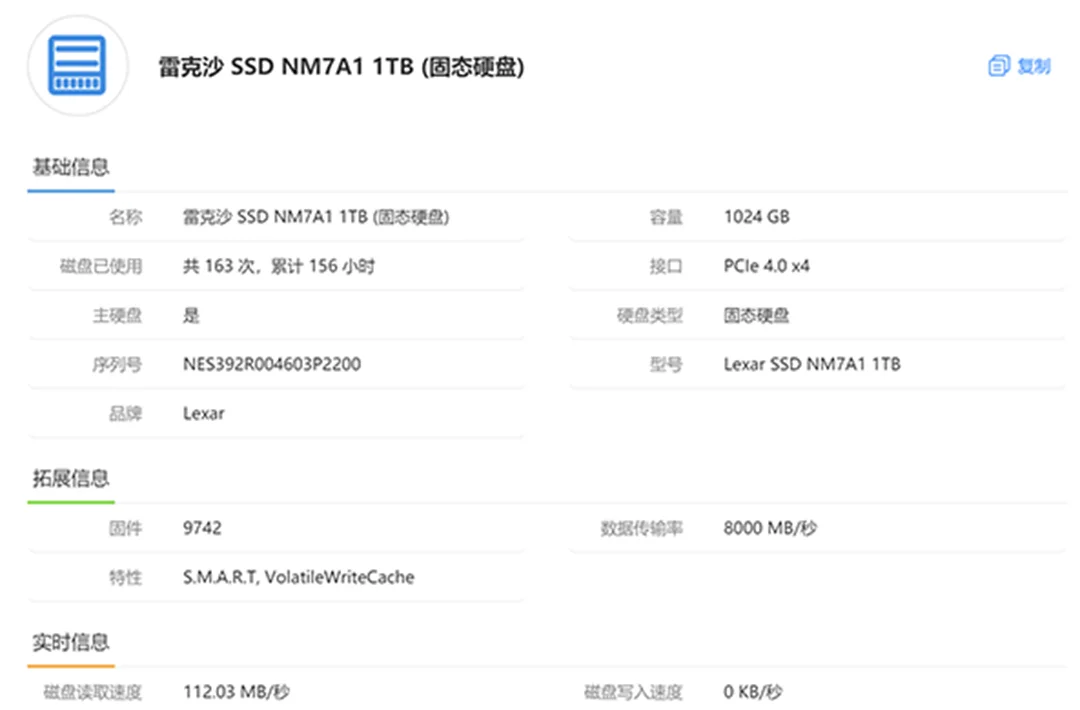1080x710 pixels.
Task: Click the disk read speed 112.03 MB/秒
Action: (236, 691)
